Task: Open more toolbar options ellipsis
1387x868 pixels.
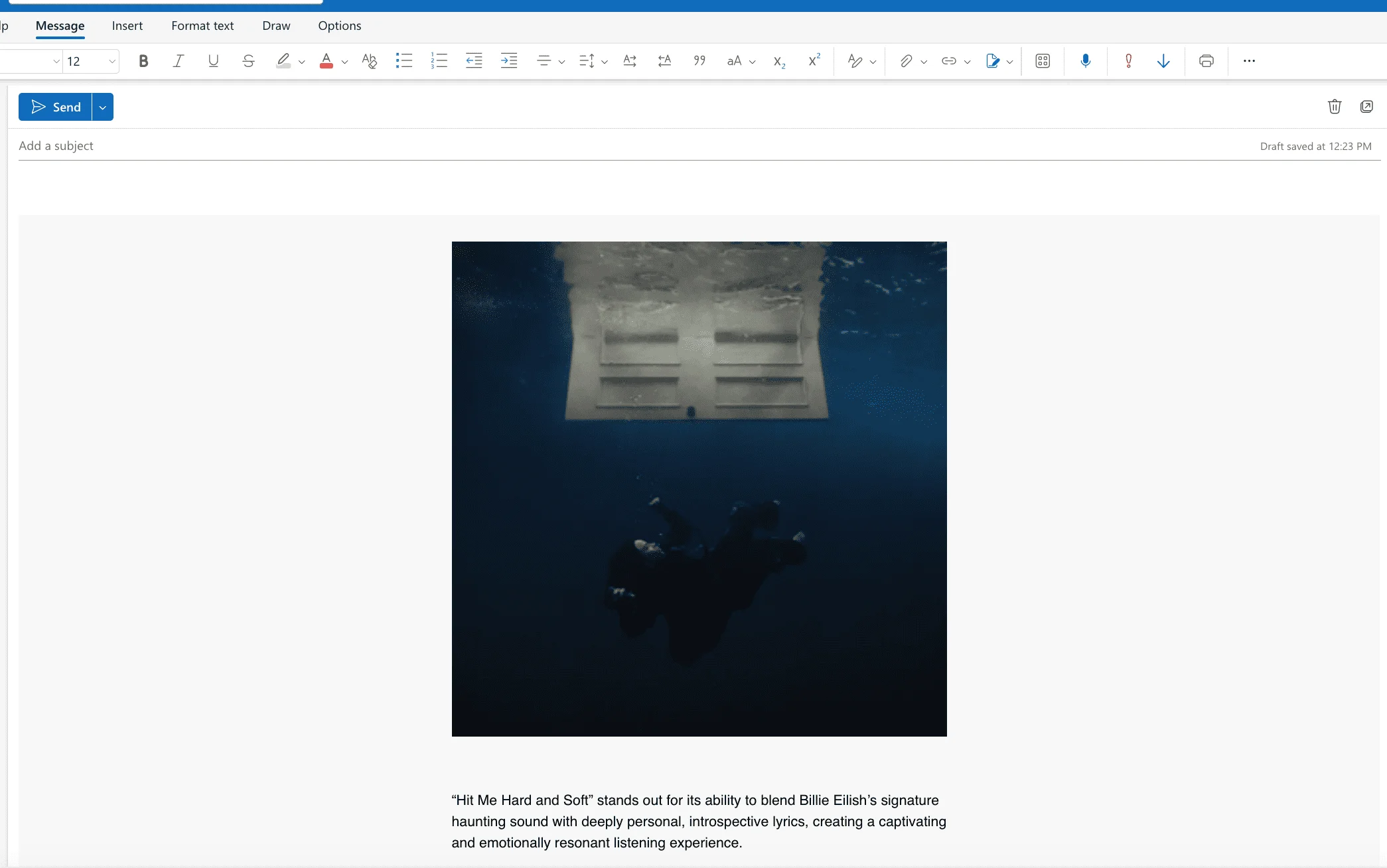Action: coord(1249,61)
